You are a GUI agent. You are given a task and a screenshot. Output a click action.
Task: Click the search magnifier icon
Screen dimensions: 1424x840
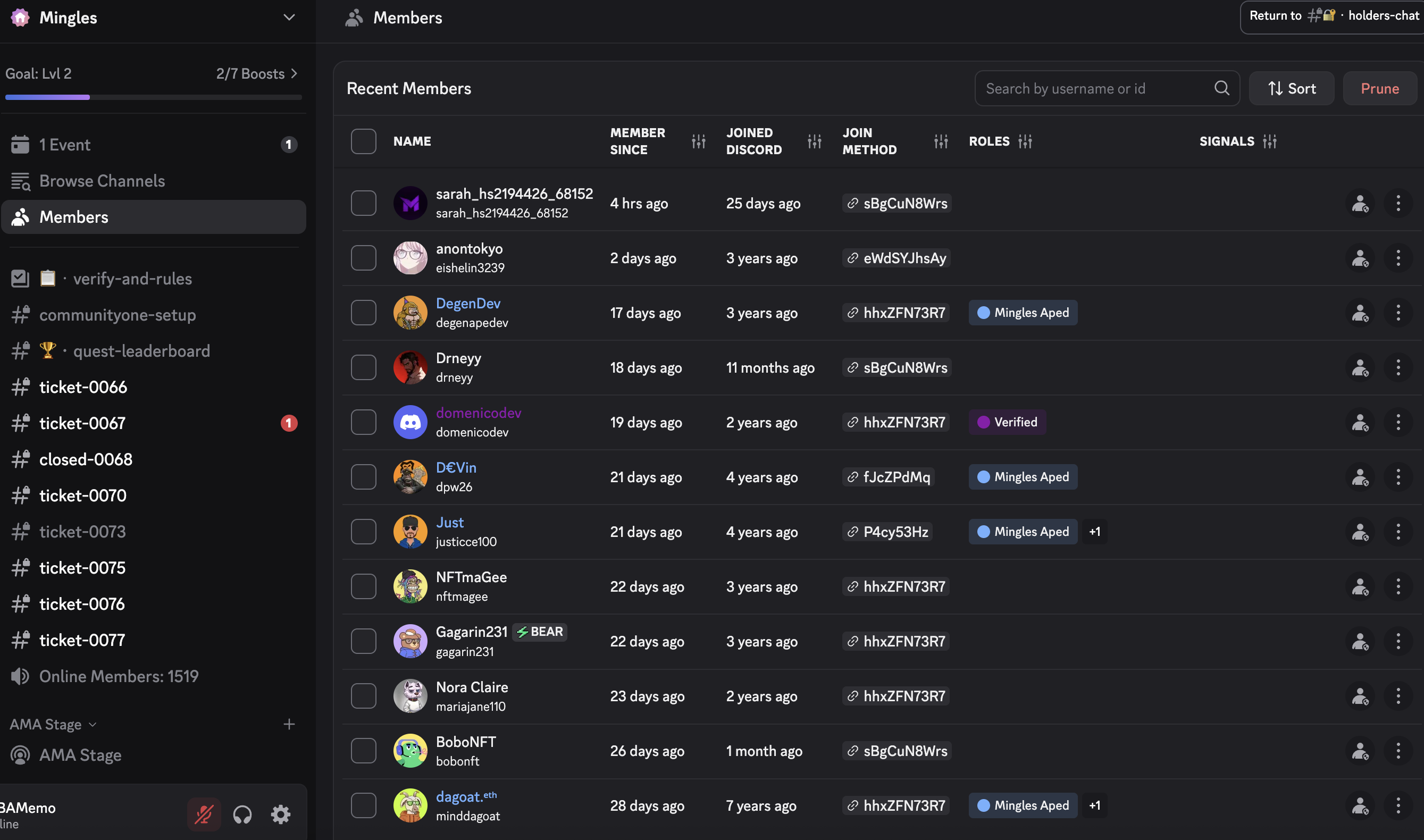pyautogui.click(x=1221, y=88)
